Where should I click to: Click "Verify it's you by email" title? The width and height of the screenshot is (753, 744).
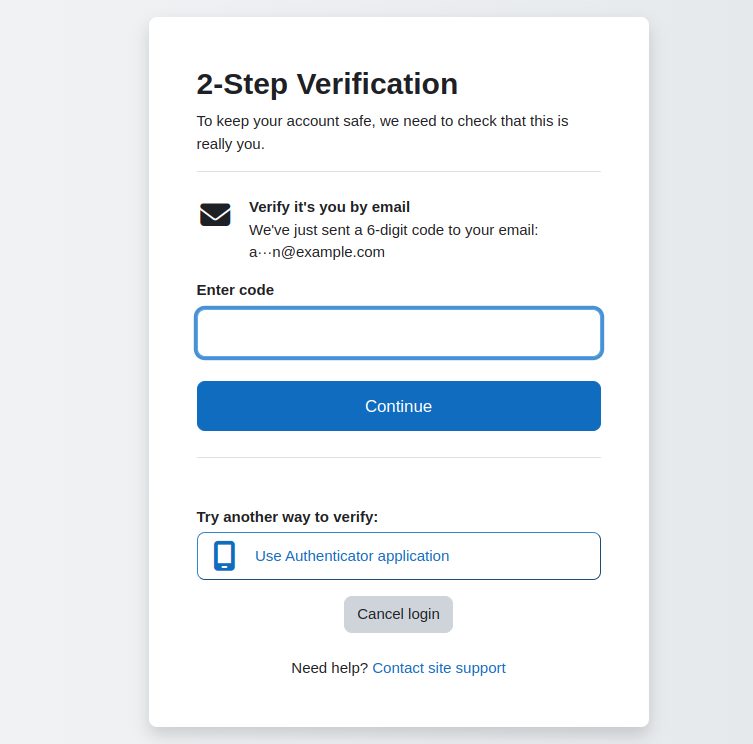coord(329,207)
